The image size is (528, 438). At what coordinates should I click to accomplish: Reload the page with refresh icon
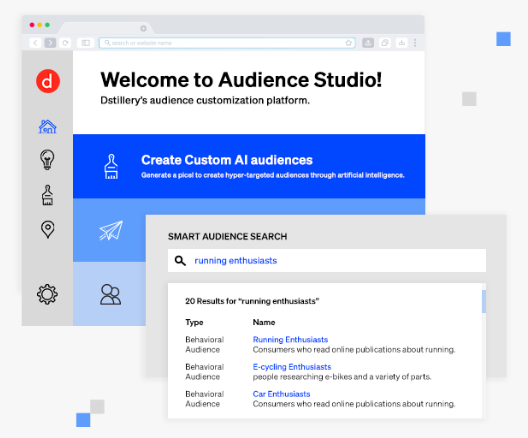(x=65, y=43)
